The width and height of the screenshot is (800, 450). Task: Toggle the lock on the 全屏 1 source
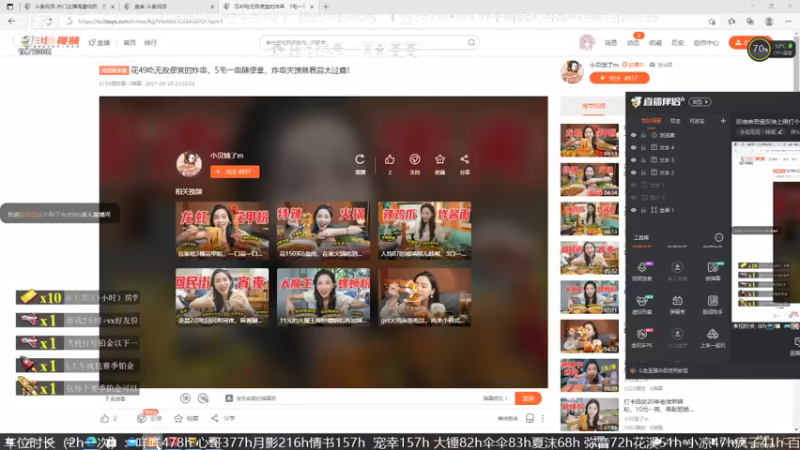[x=643, y=210]
